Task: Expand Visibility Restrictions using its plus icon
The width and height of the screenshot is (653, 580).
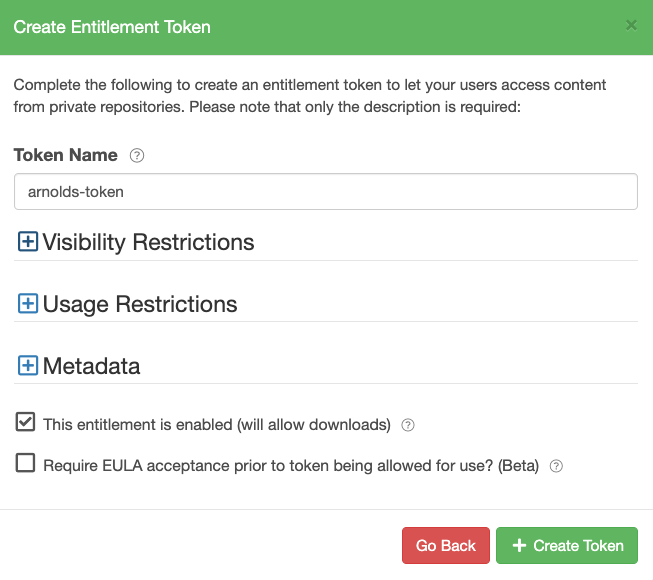Action: pyautogui.click(x=28, y=242)
